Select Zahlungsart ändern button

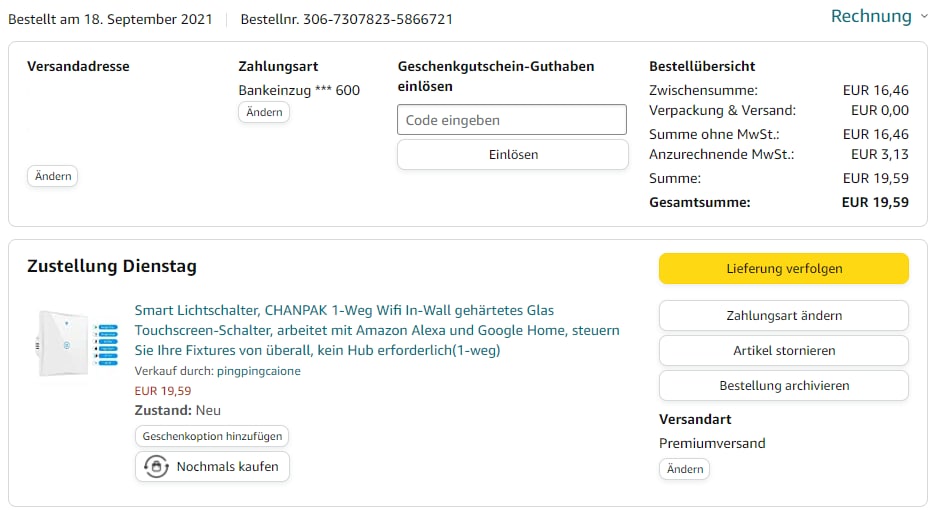[783, 316]
